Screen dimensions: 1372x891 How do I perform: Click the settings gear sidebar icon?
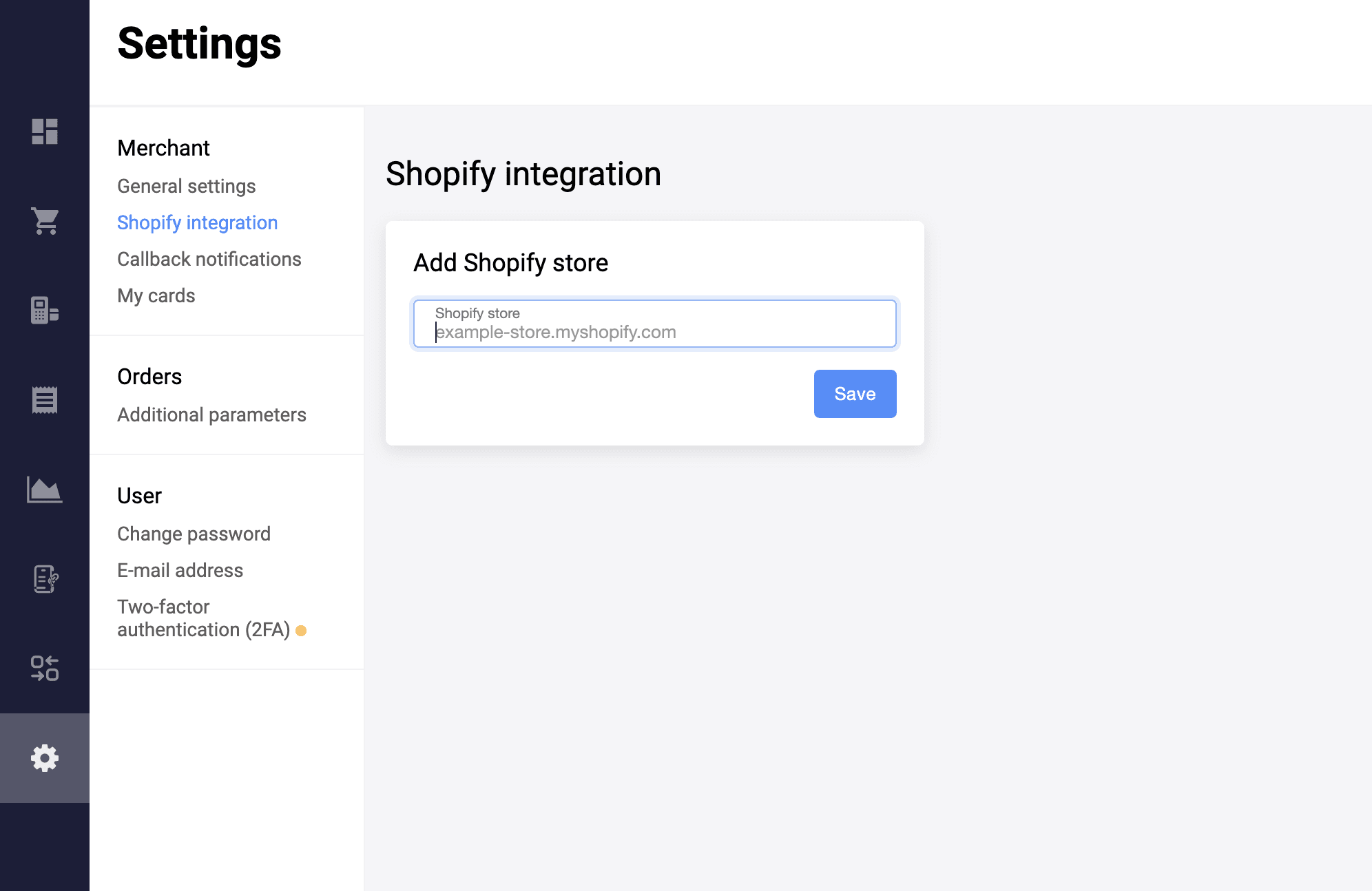tap(45, 758)
